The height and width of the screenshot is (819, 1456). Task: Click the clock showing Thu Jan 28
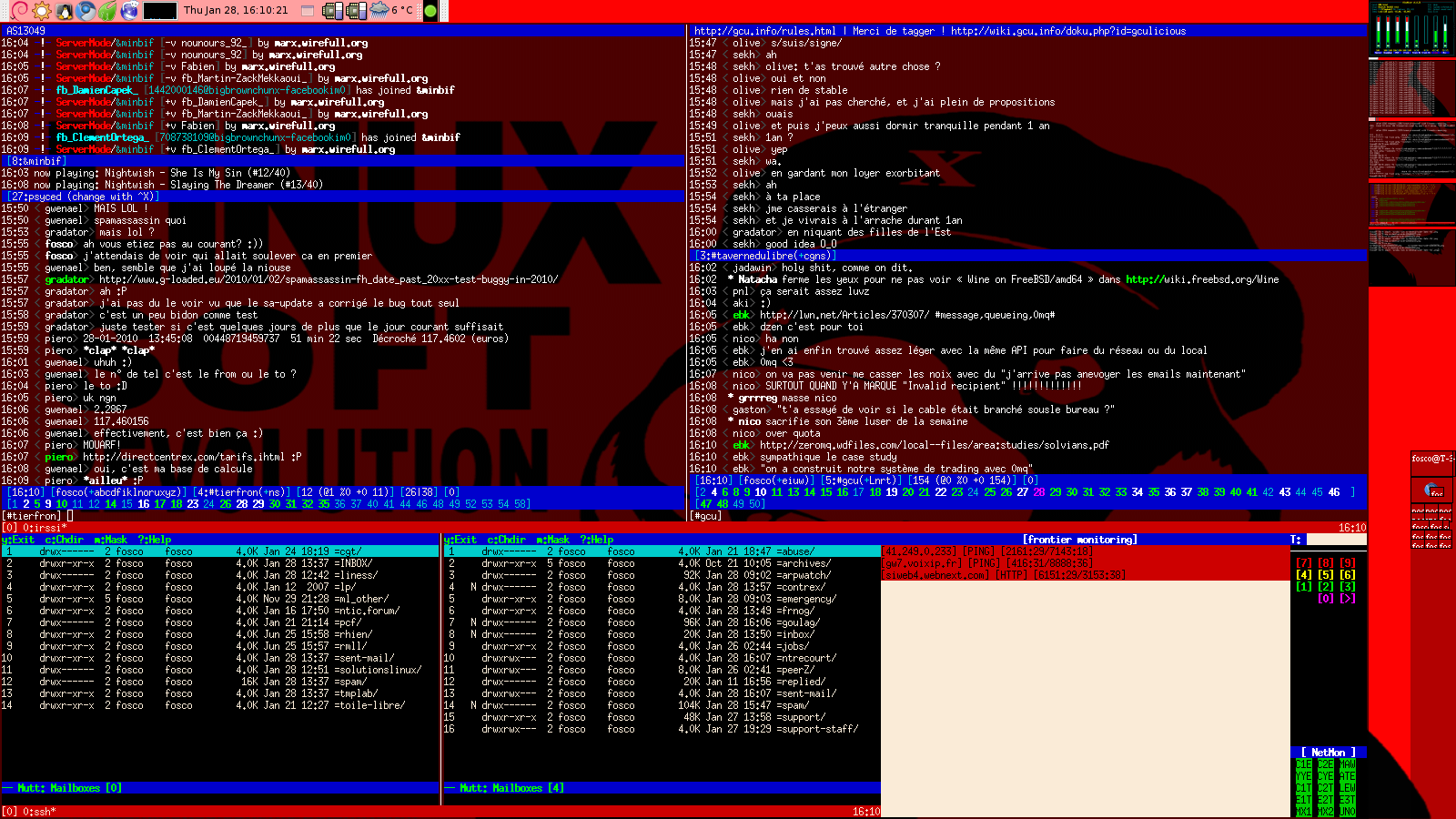236,11
